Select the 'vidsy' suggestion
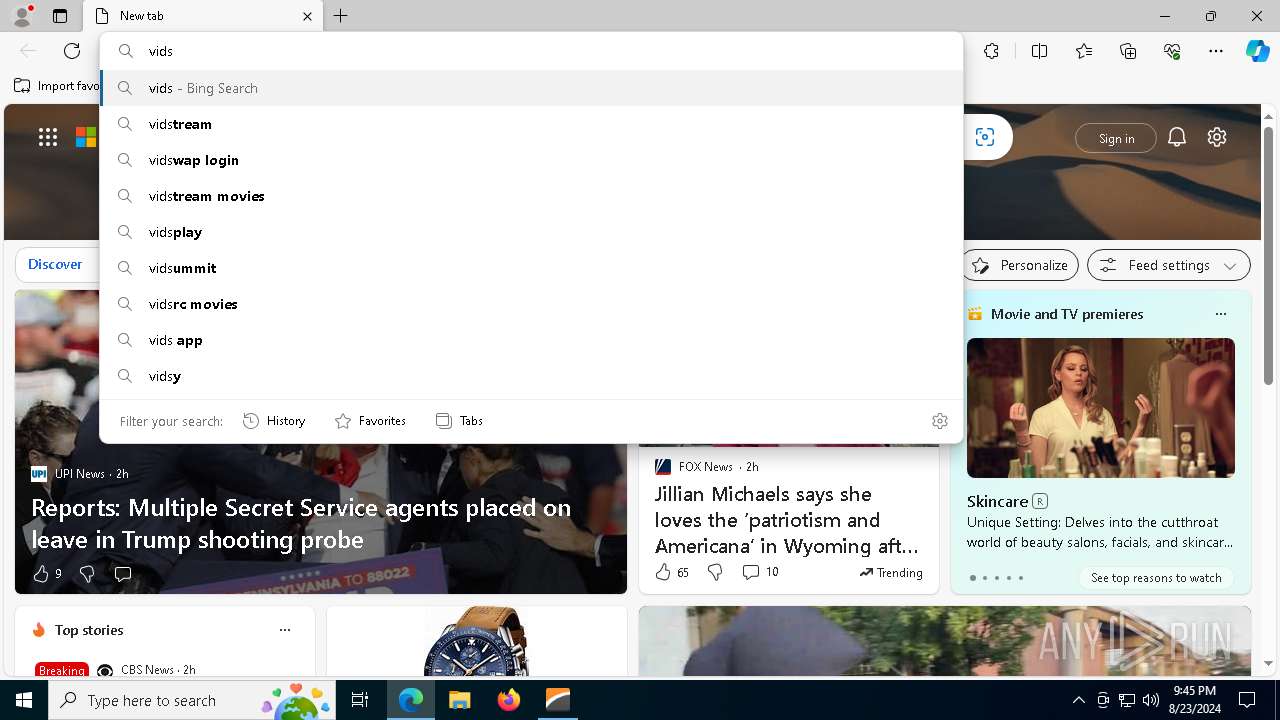This screenshot has width=1280, height=720. coord(531,376)
